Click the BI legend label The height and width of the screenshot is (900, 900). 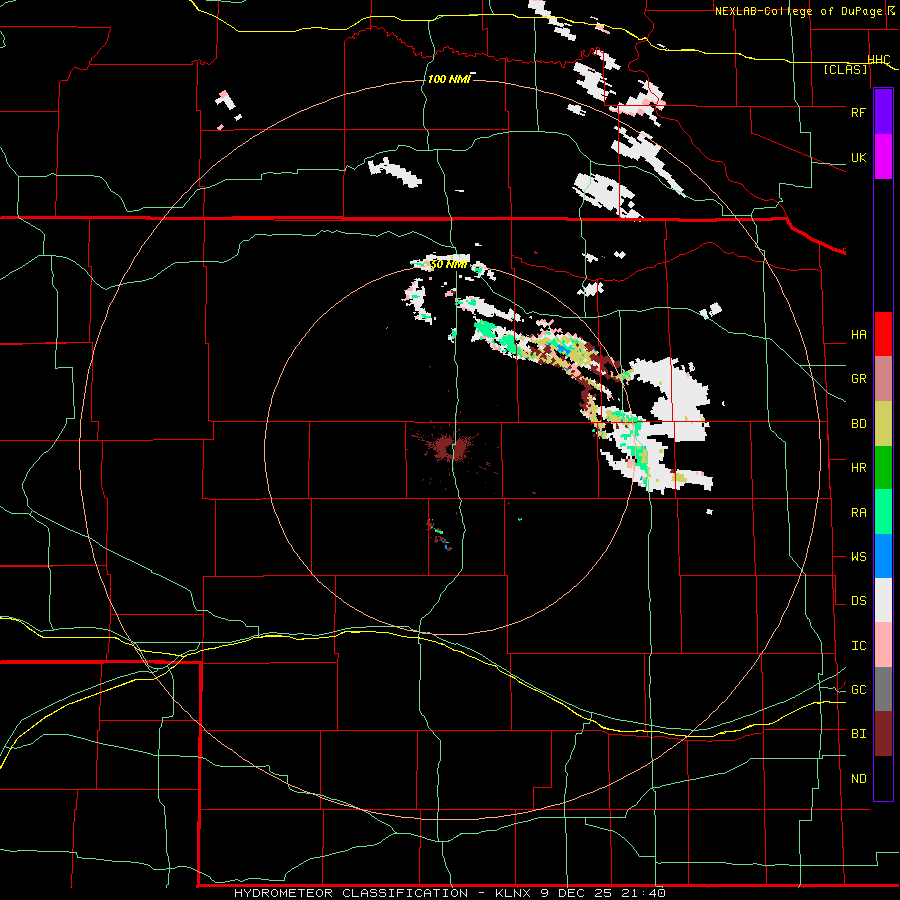[x=858, y=734]
